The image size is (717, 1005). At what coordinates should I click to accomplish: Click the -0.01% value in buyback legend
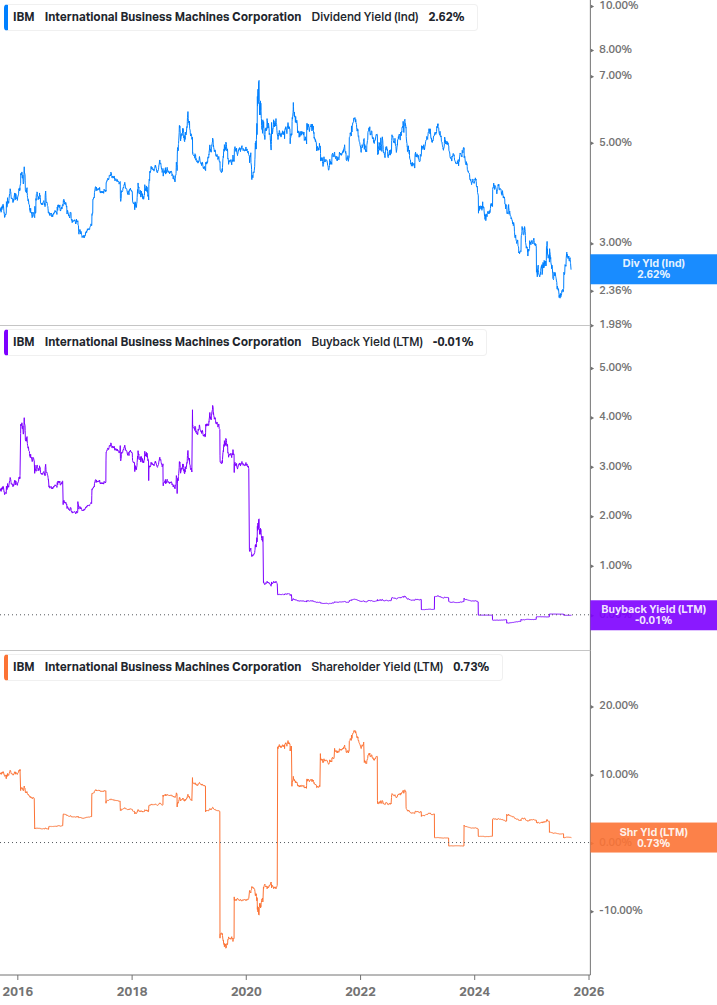[453, 342]
